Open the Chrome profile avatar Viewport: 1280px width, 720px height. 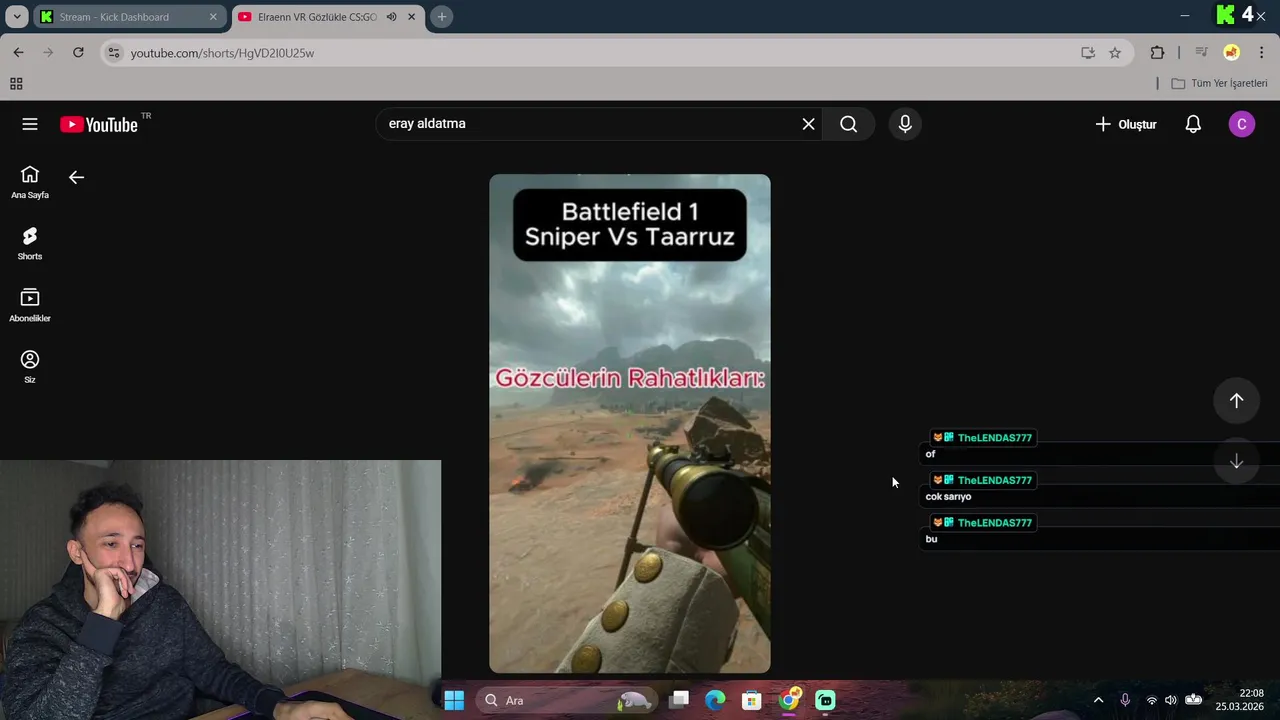(x=1231, y=53)
